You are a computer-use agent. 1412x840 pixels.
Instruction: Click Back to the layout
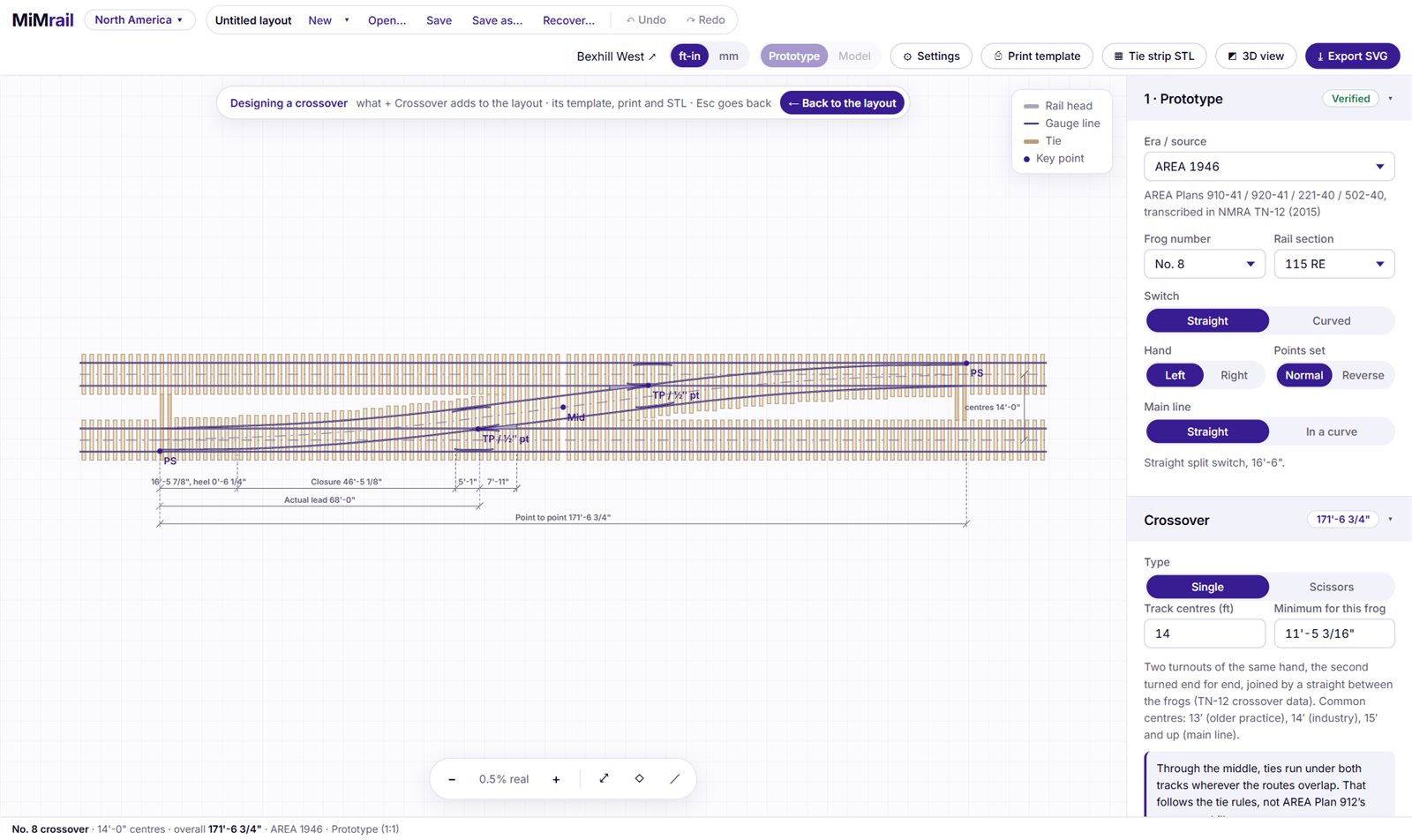(843, 103)
